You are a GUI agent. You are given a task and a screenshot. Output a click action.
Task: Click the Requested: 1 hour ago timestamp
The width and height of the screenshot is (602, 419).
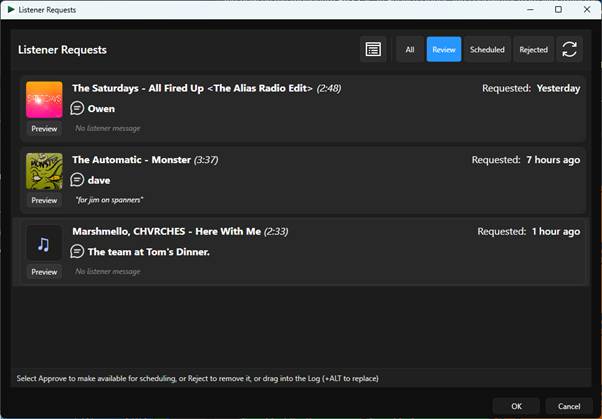tap(529, 232)
